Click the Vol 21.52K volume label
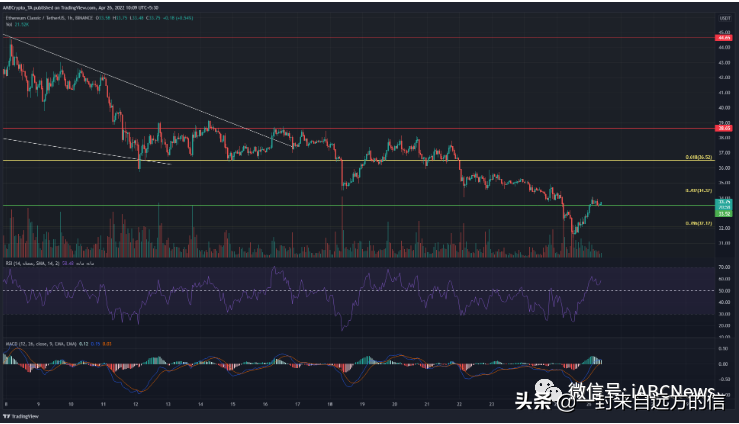Viewport: 739px width, 424px height. tap(17, 24)
